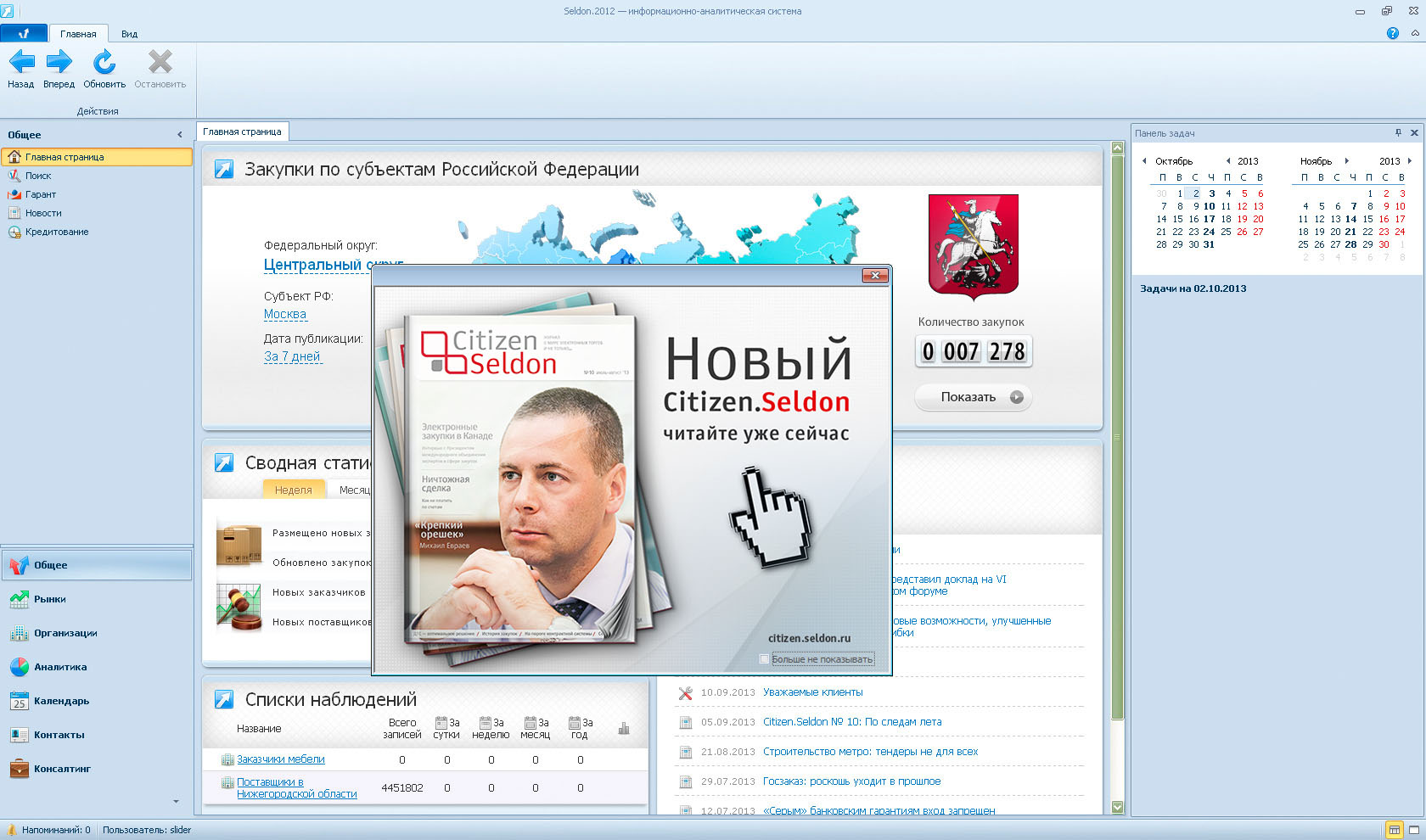Click the За сутки calendar column icon

[x=441, y=723]
